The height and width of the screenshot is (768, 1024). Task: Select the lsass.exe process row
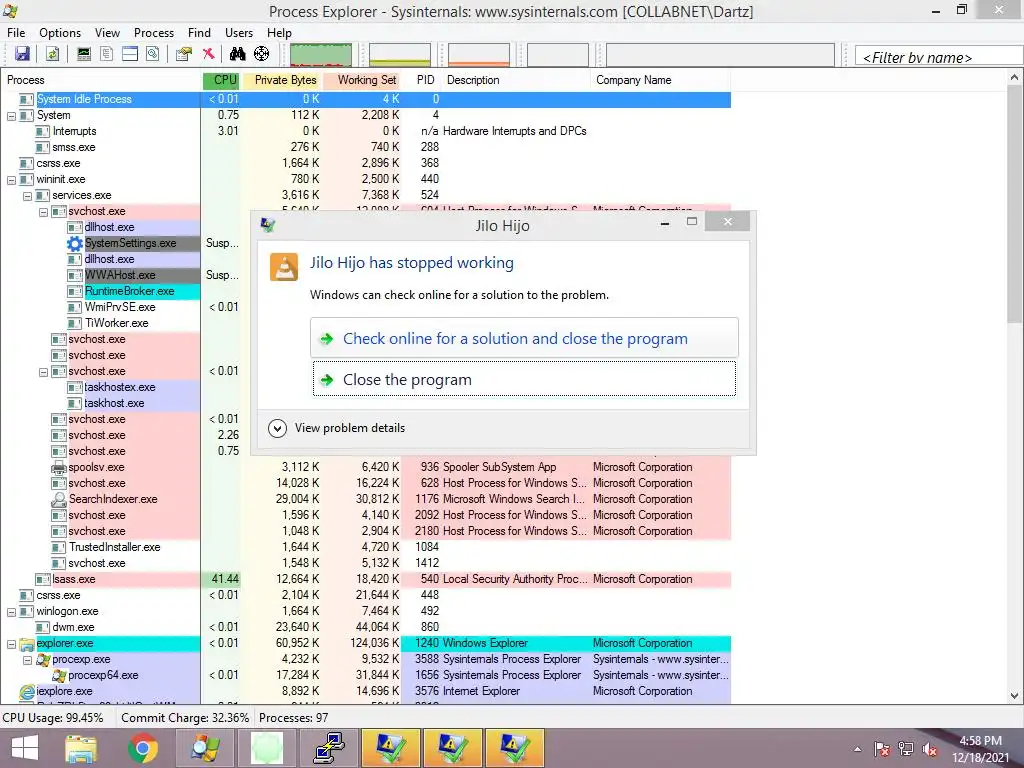(x=366, y=580)
